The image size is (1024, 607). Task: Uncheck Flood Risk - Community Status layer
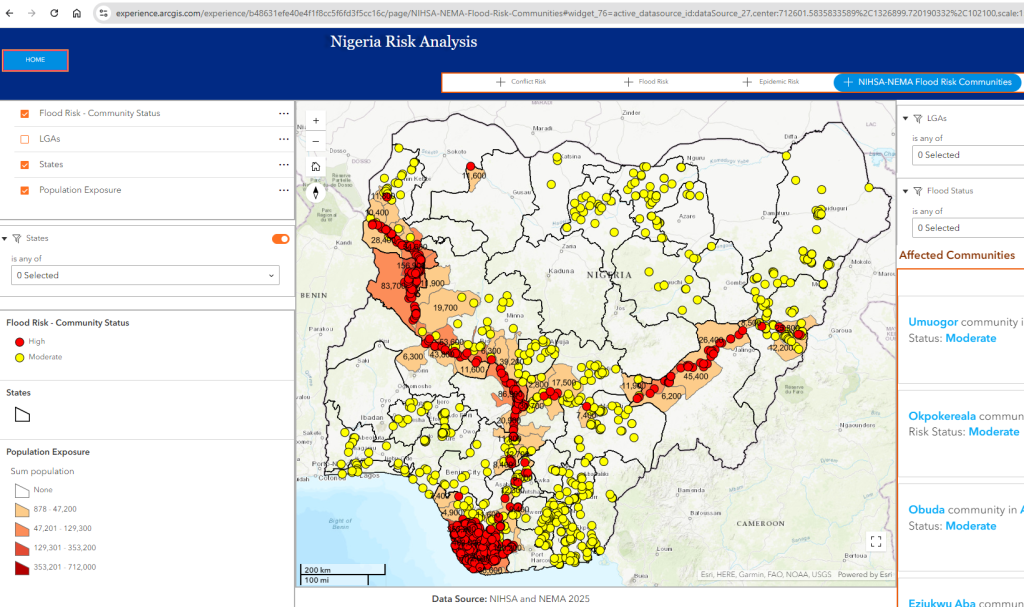coord(25,113)
